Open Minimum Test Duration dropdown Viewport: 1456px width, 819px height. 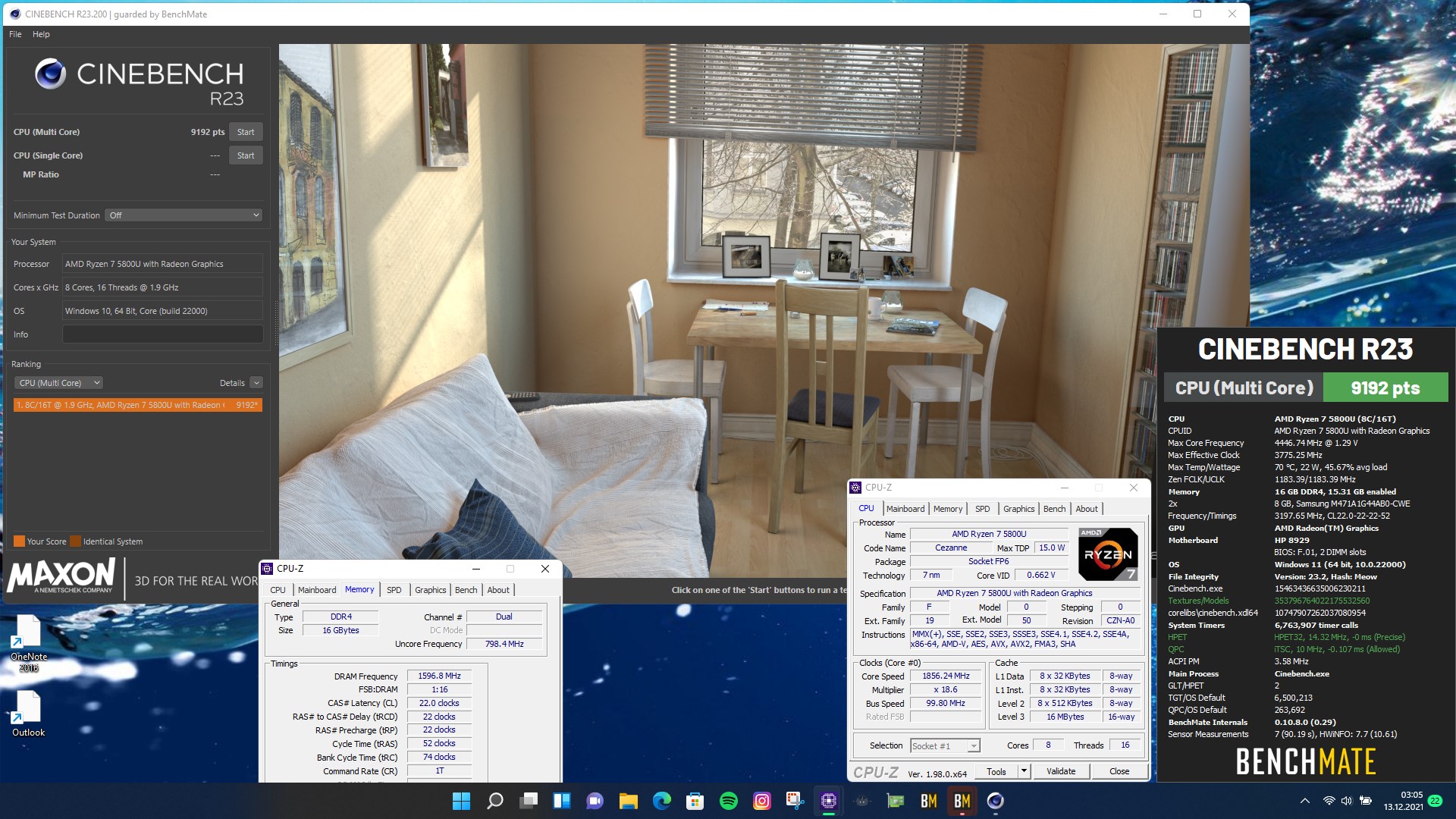[184, 215]
